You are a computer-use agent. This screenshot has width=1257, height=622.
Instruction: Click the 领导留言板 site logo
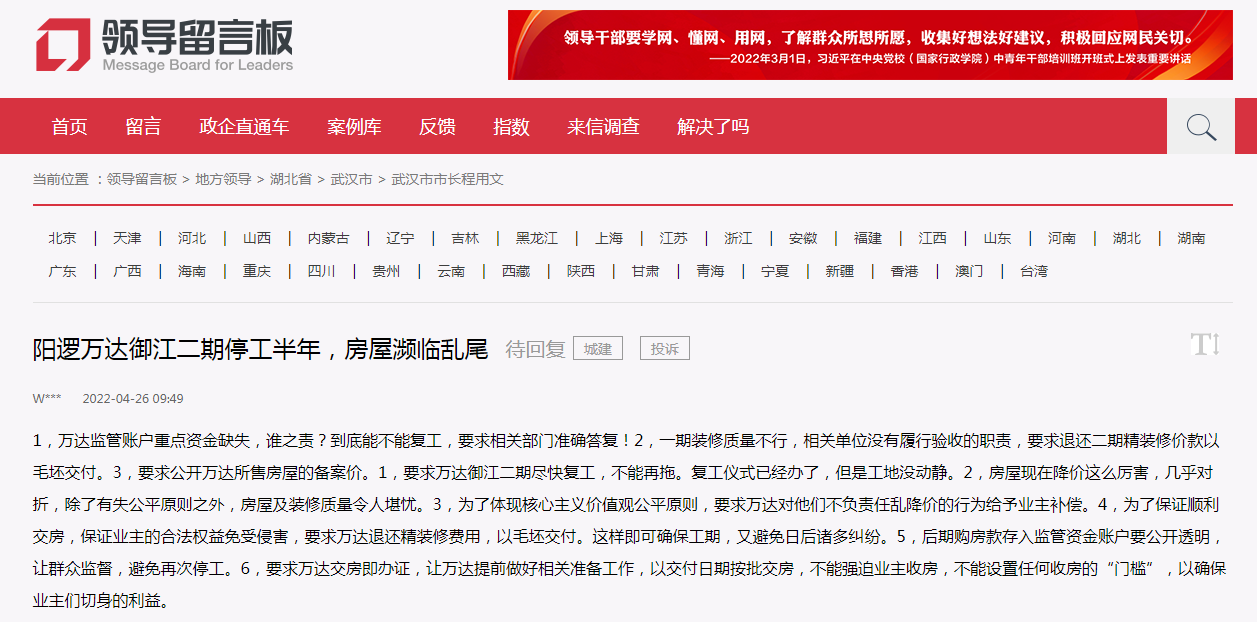[x=165, y=47]
